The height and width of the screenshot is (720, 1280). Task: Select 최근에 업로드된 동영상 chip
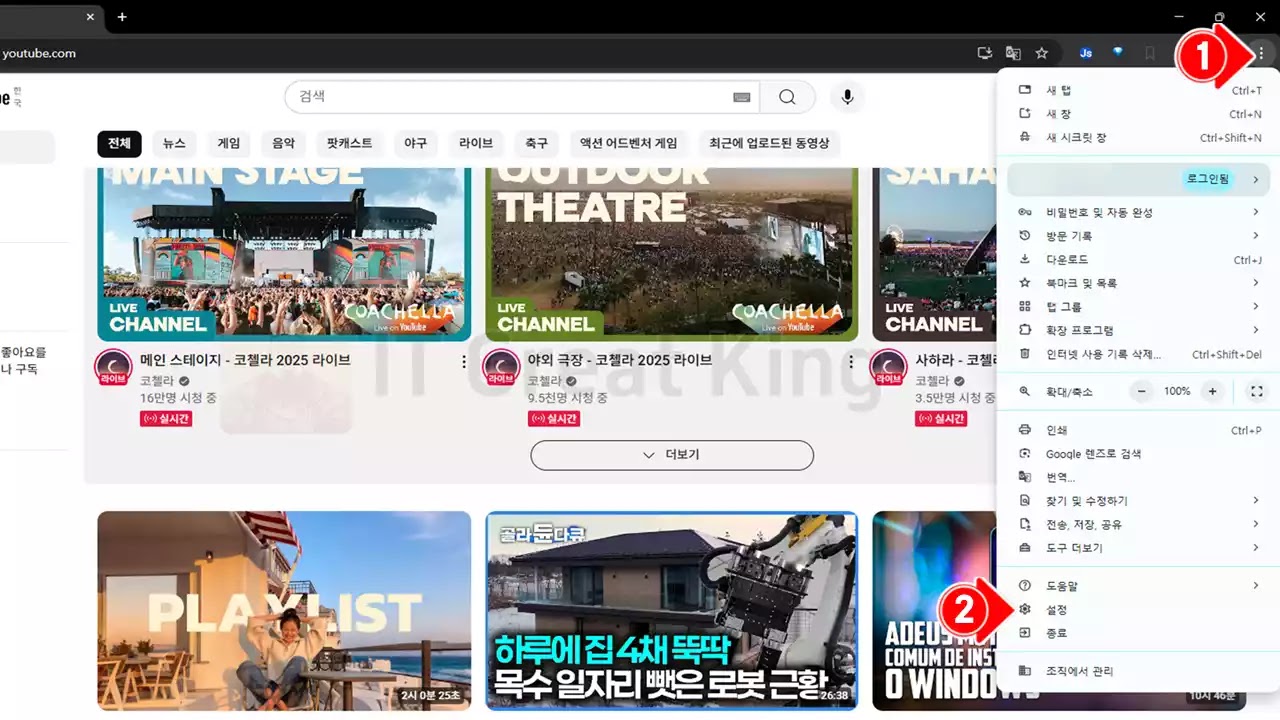(769, 143)
